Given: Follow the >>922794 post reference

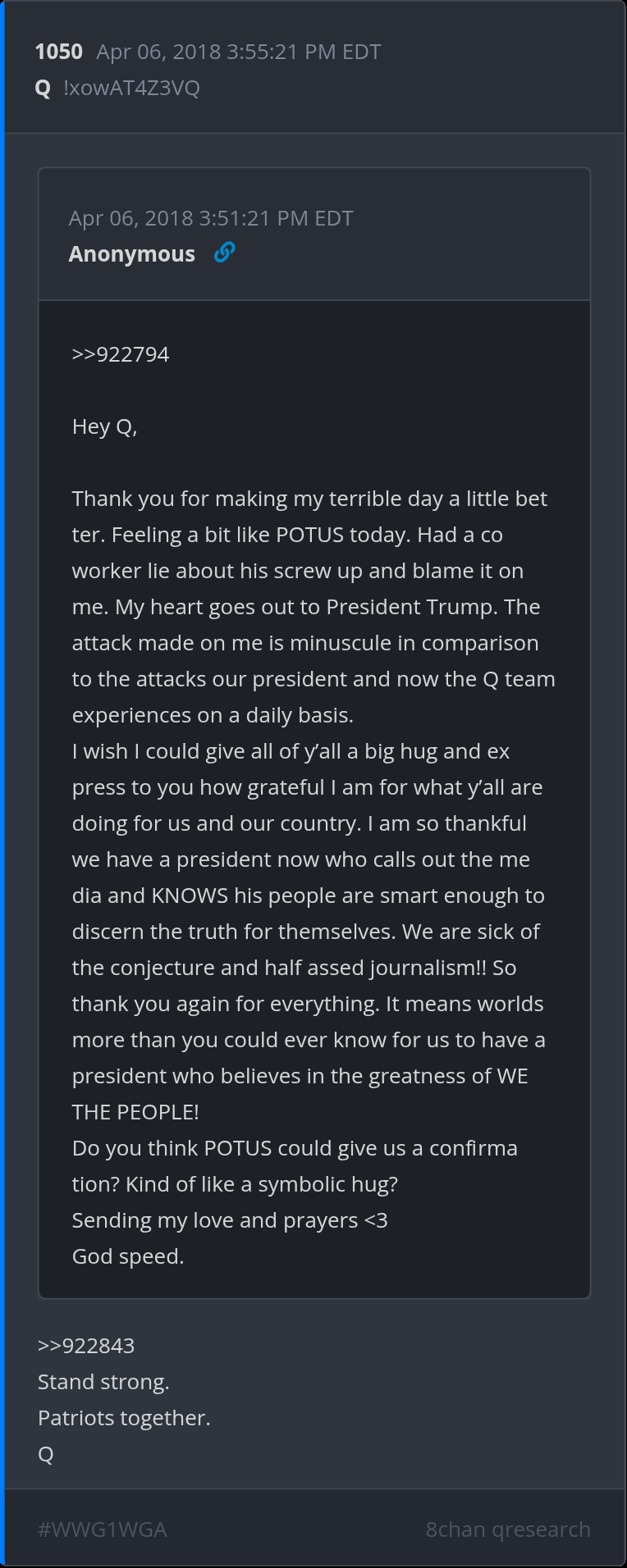Looking at the screenshot, I should (121, 354).
